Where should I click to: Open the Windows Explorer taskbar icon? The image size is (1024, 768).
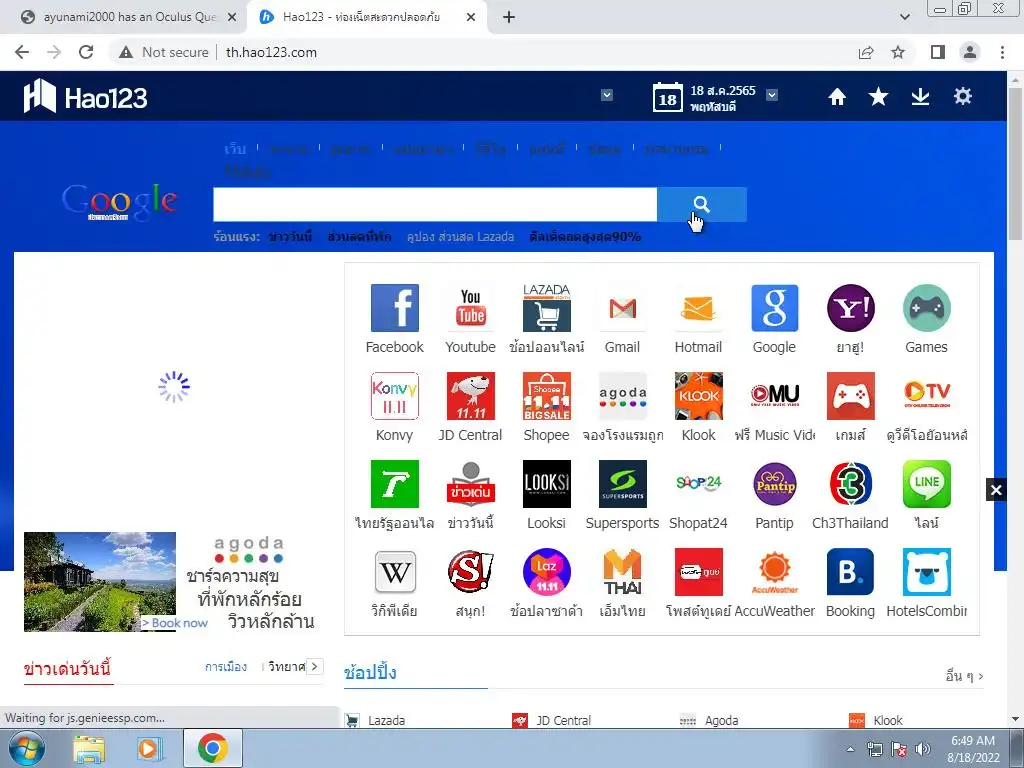point(89,748)
